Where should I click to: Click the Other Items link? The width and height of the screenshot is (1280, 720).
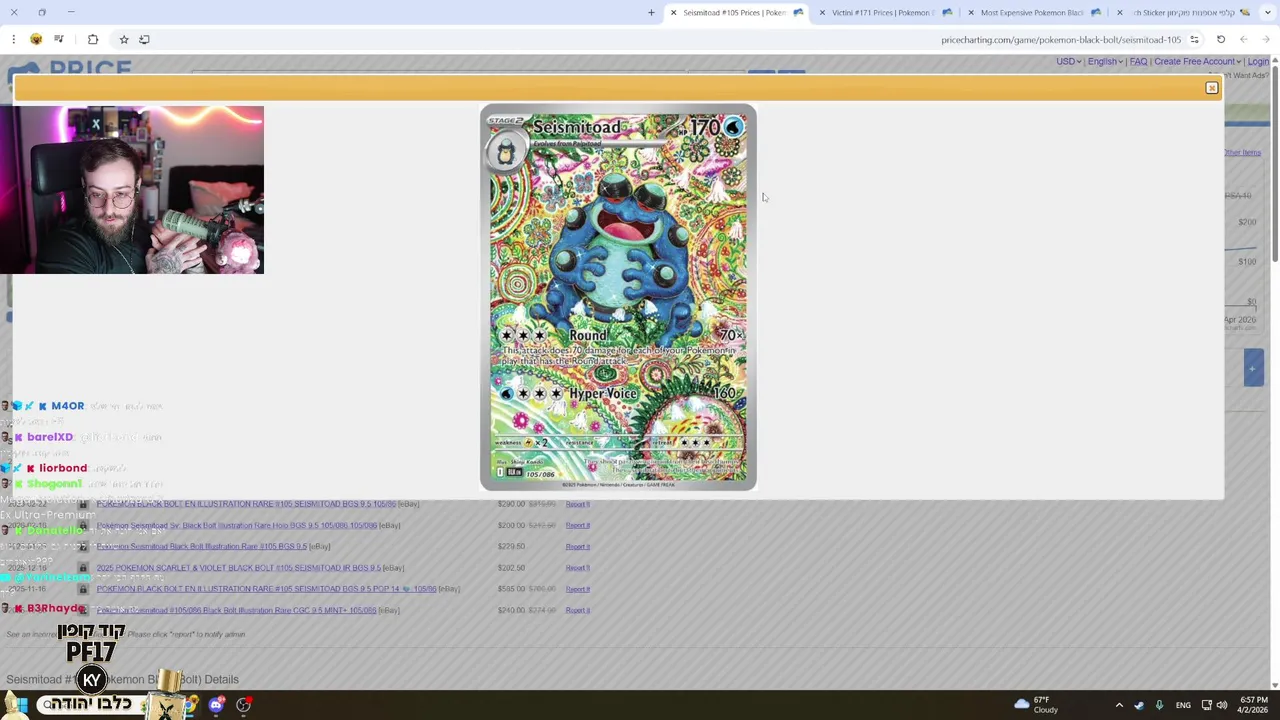1242,153
